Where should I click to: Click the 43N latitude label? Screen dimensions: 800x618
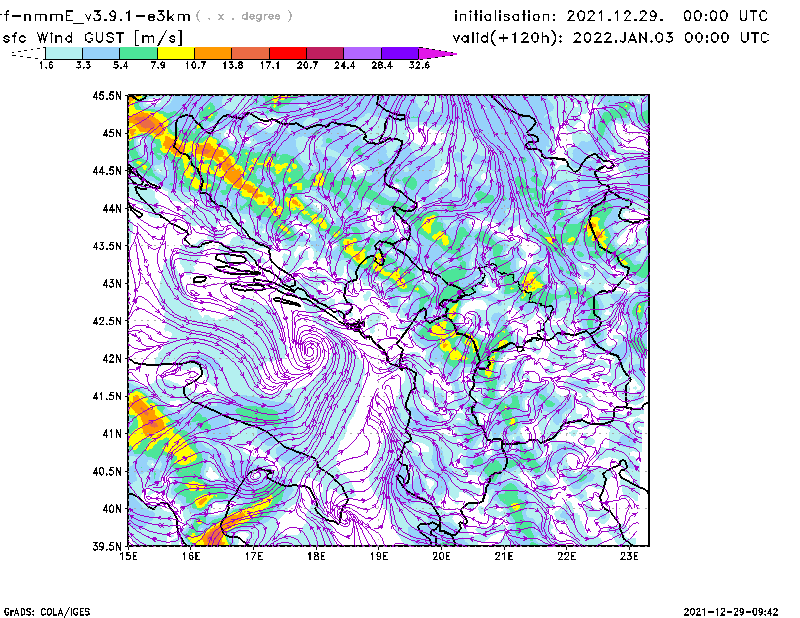click(112, 283)
